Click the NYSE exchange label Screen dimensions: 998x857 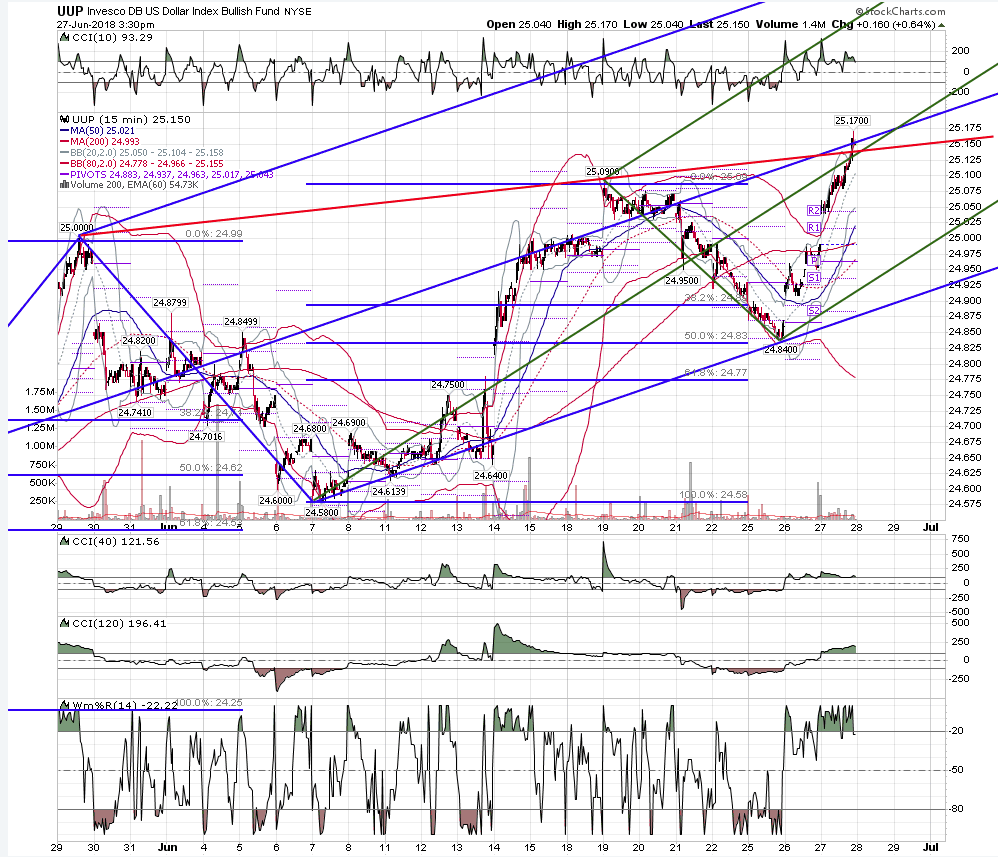click(297, 11)
